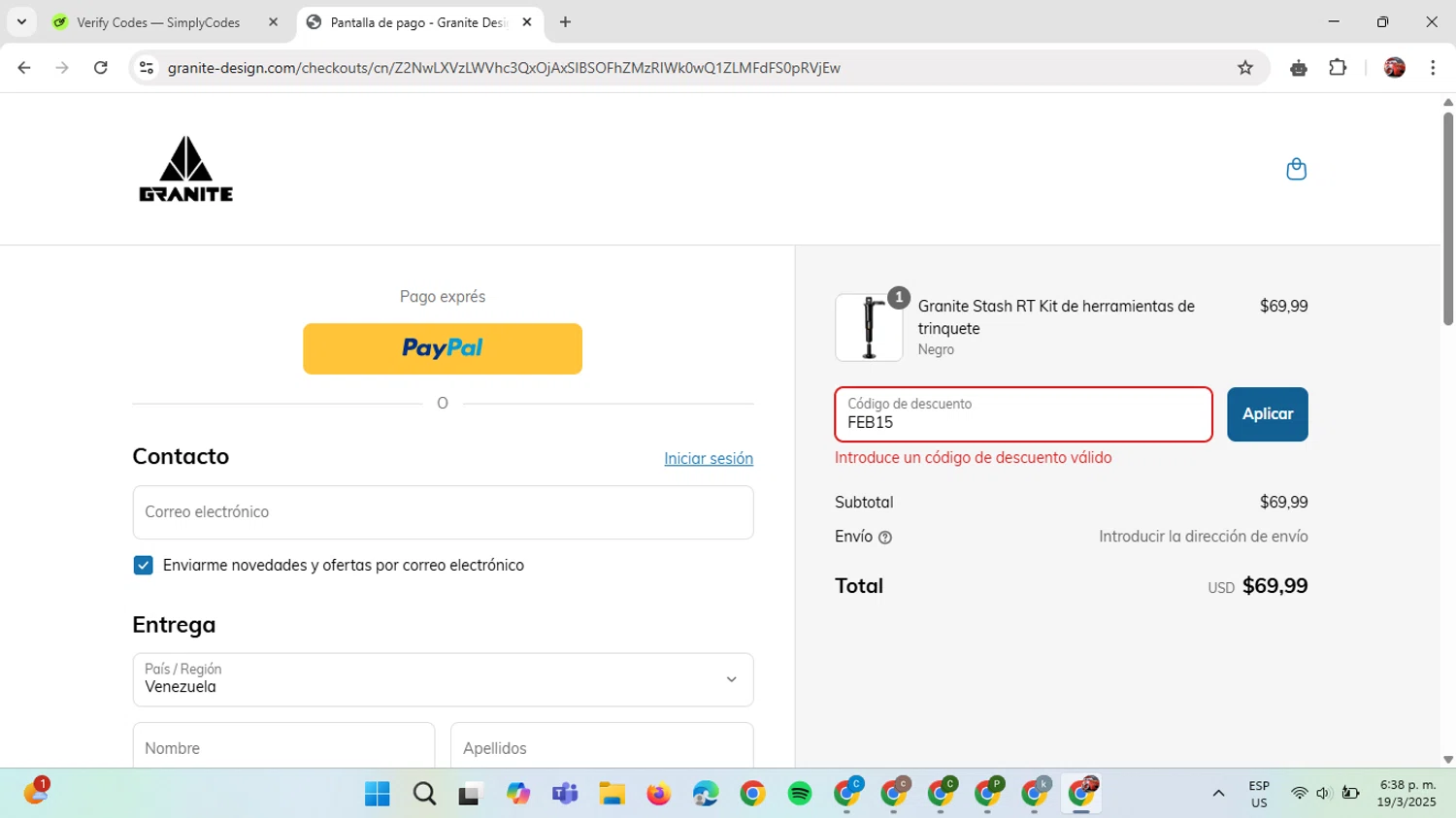Click the Código de descuento field

(x=1024, y=414)
